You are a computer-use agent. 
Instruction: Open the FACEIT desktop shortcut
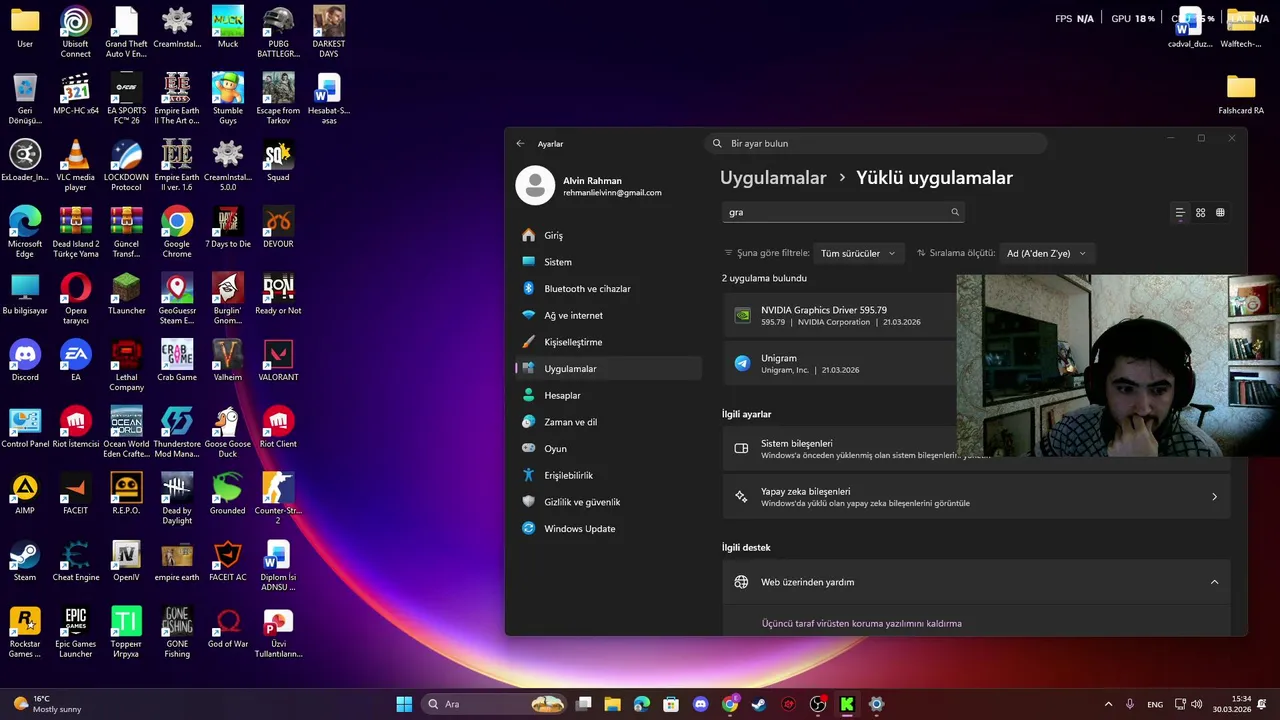coord(76,494)
